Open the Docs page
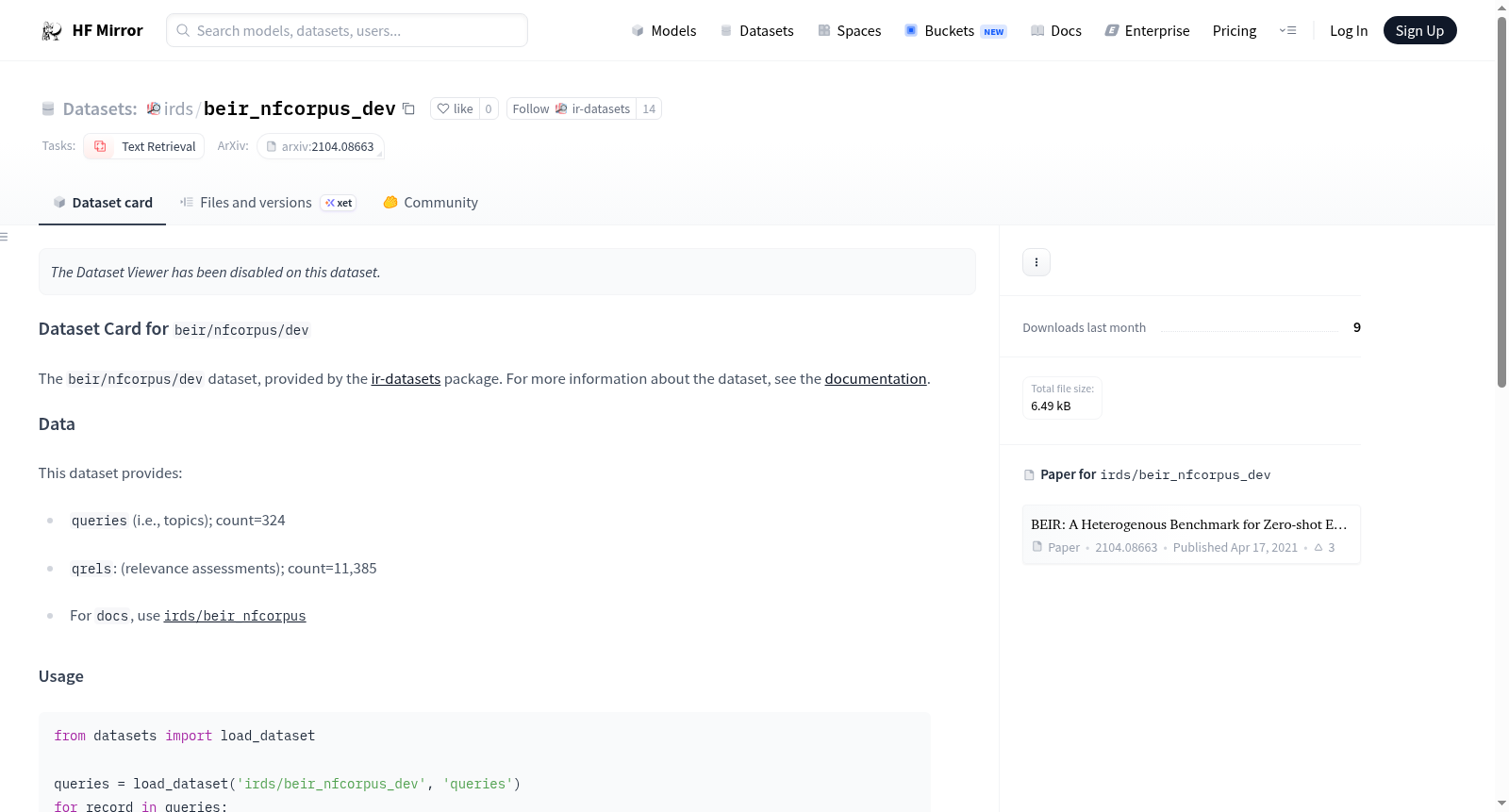1509x812 pixels. tap(1055, 30)
